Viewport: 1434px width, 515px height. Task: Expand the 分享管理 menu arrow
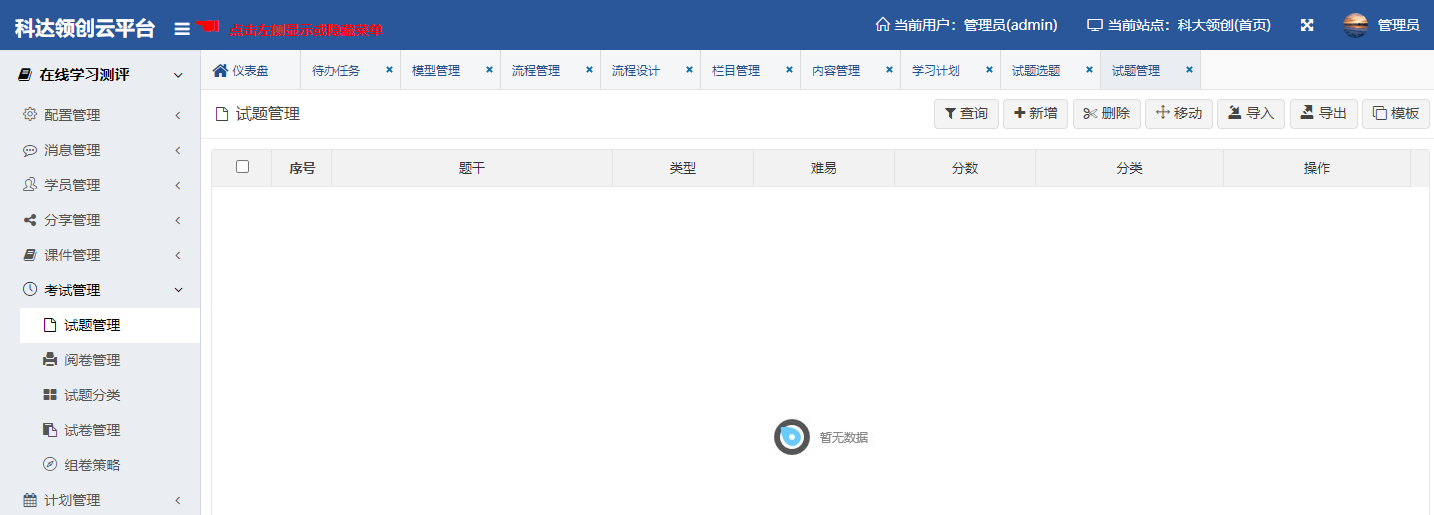pos(177,220)
